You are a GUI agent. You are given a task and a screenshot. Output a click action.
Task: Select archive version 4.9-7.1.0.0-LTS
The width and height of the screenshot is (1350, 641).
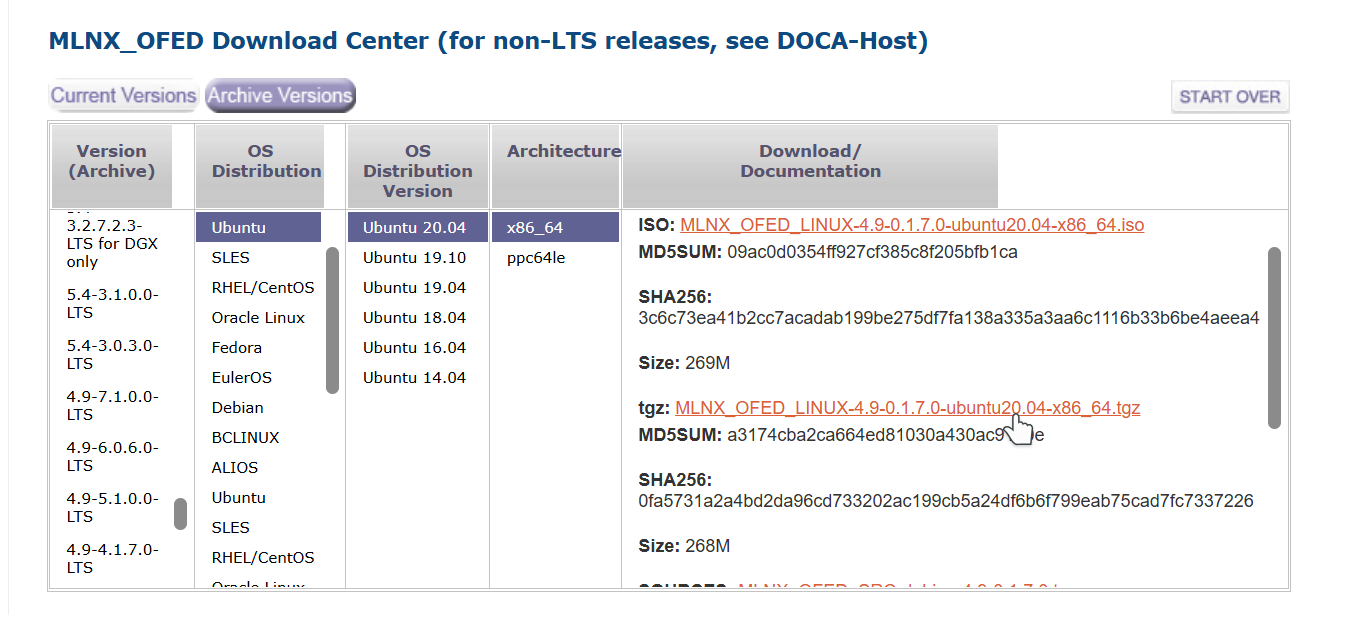coord(112,405)
